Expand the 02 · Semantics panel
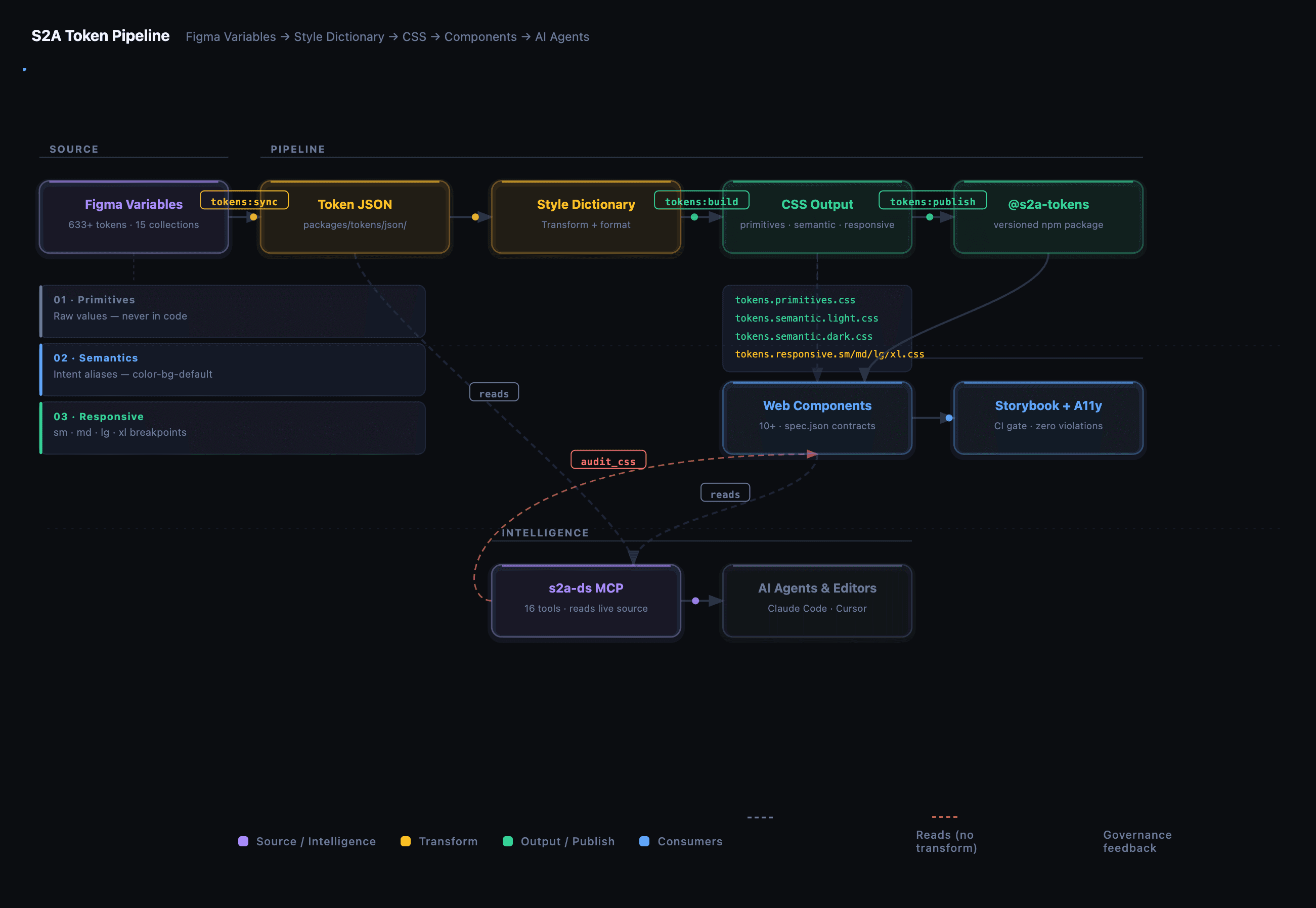The image size is (1316, 908). pos(233,369)
